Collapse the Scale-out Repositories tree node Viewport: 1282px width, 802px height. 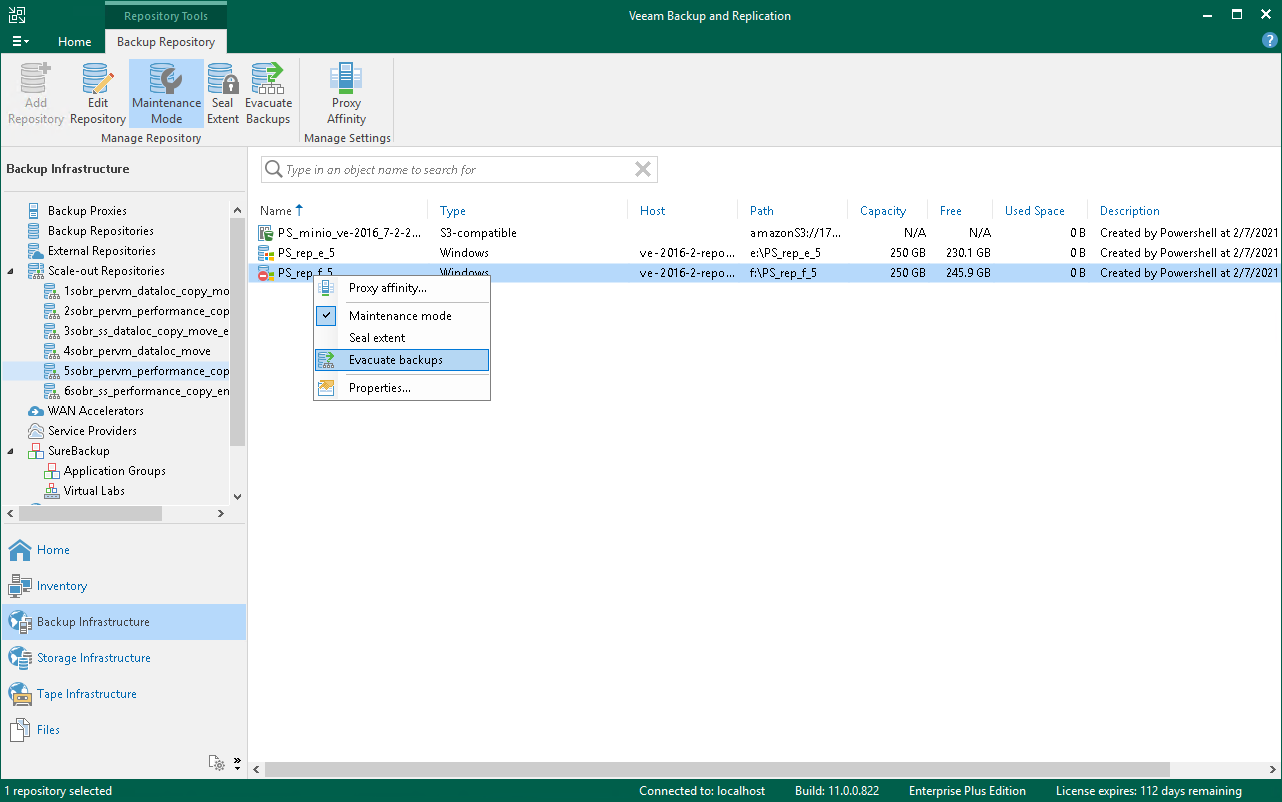pyautogui.click(x=9, y=270)
